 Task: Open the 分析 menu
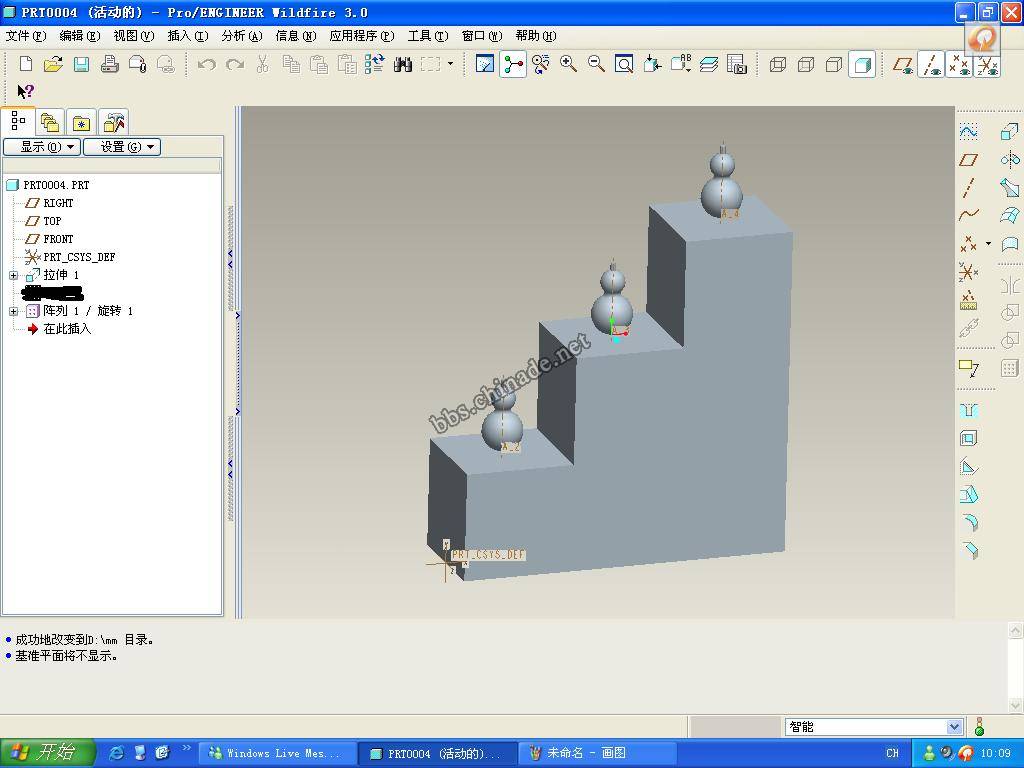[x=241, y=36]
